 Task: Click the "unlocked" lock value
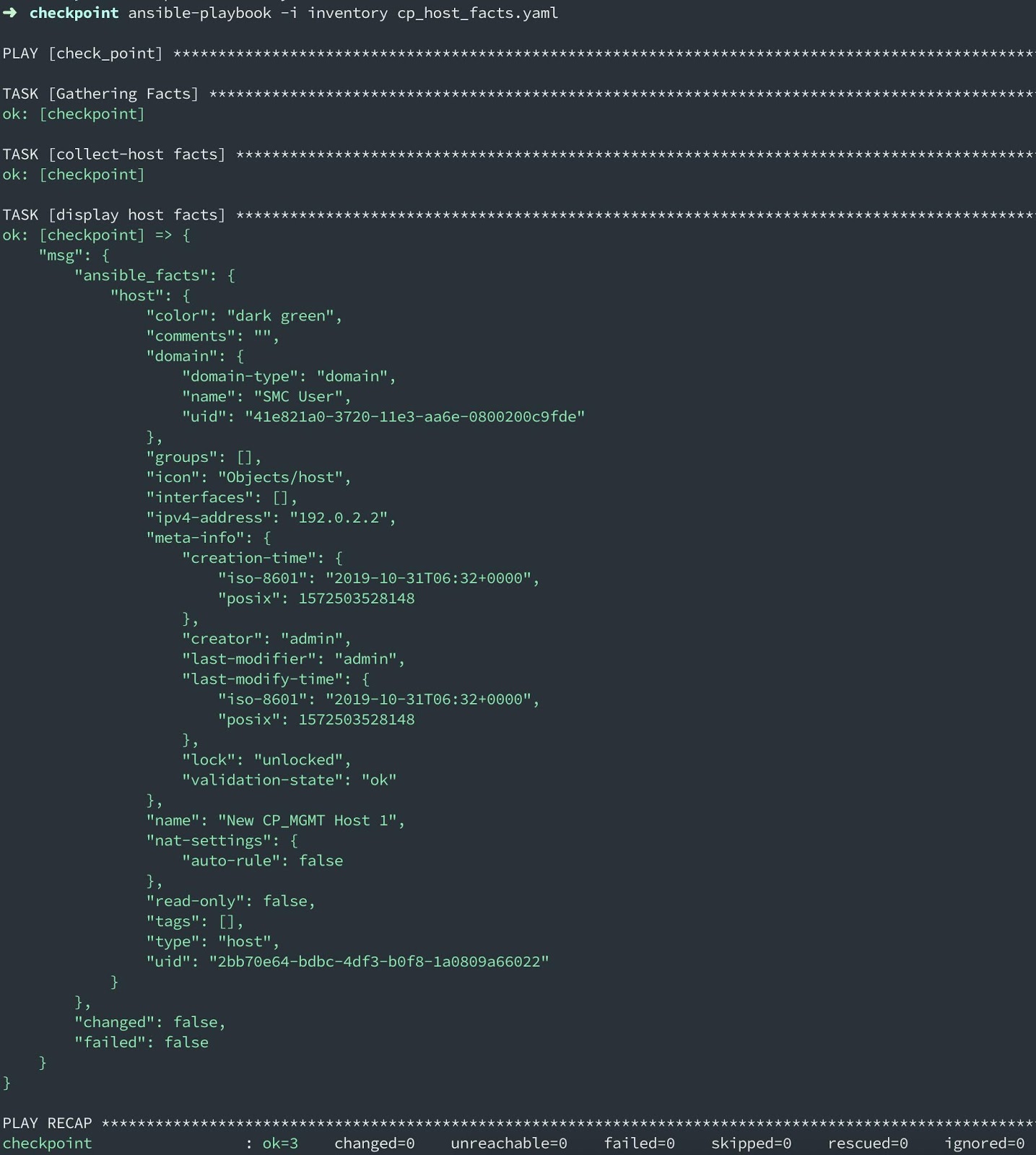pos(302,761)
